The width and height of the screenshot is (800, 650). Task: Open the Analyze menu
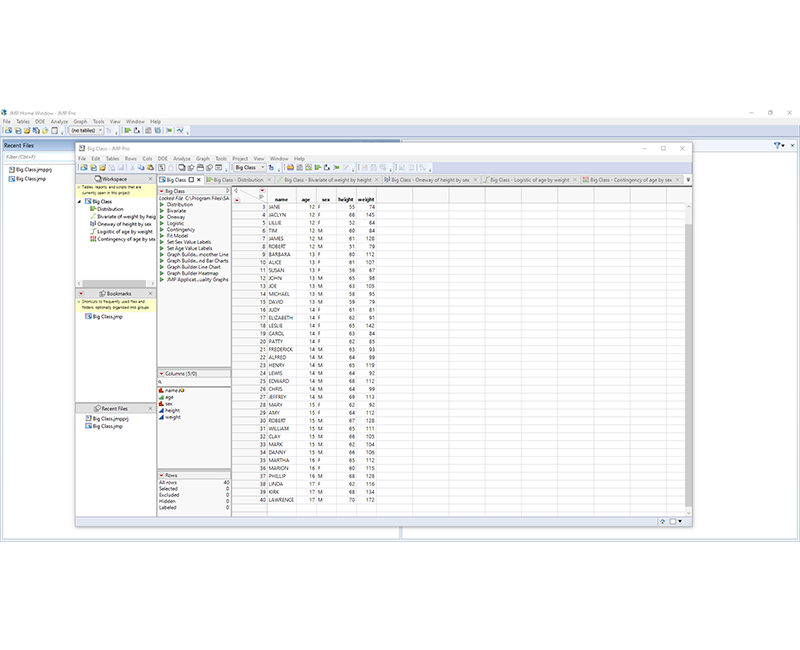(181, 158)
